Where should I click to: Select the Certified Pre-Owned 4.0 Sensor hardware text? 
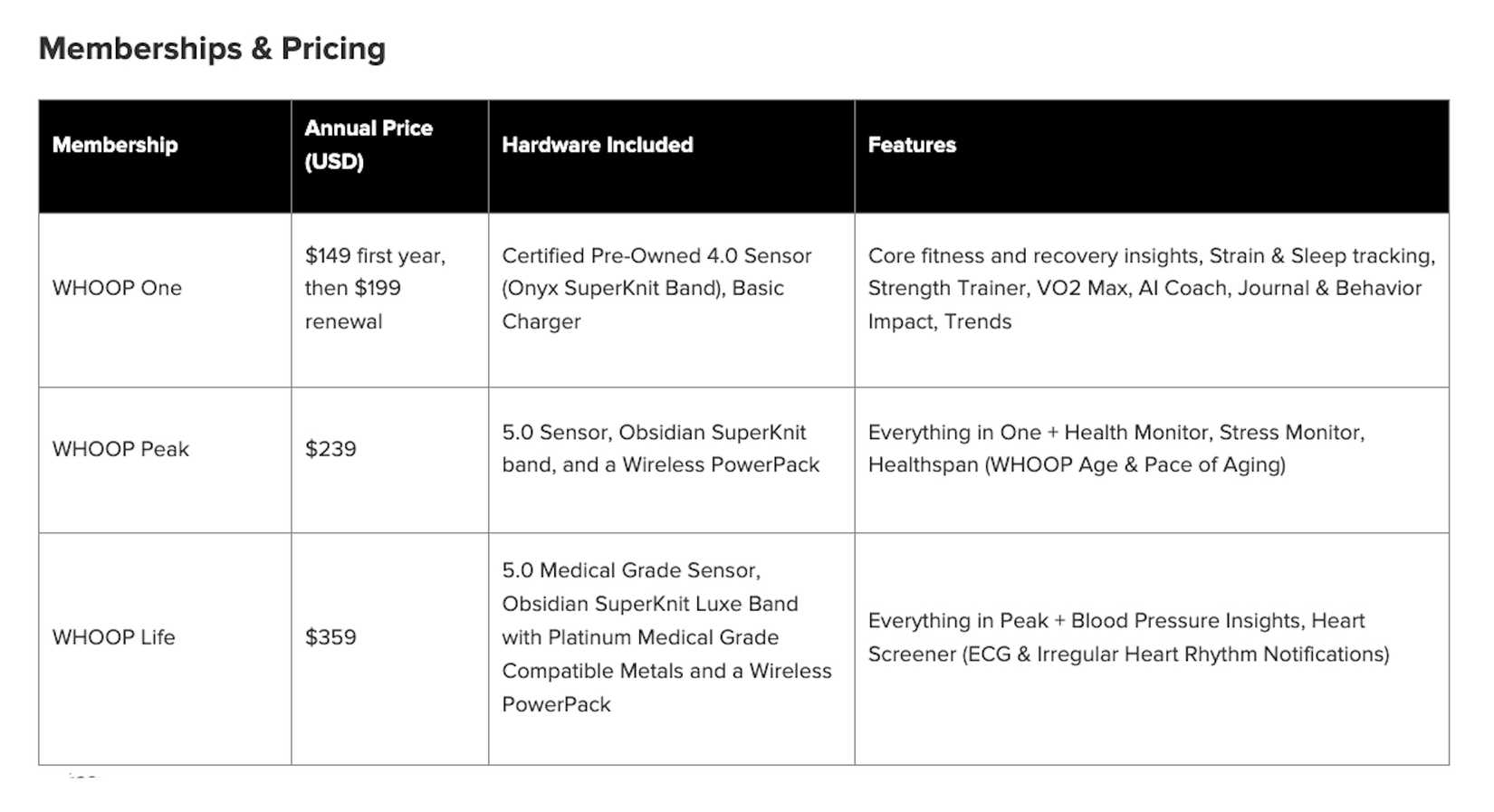click(656, 255)
